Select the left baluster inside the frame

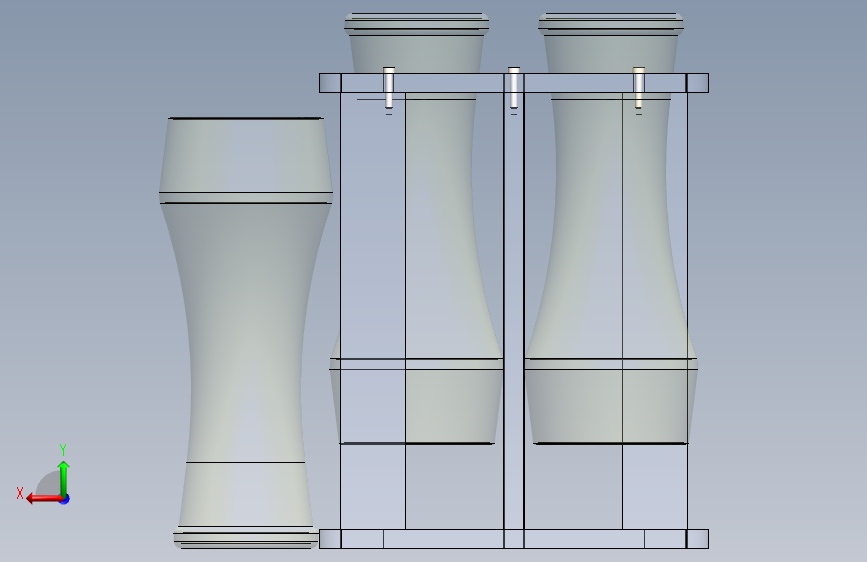[416, 228]
